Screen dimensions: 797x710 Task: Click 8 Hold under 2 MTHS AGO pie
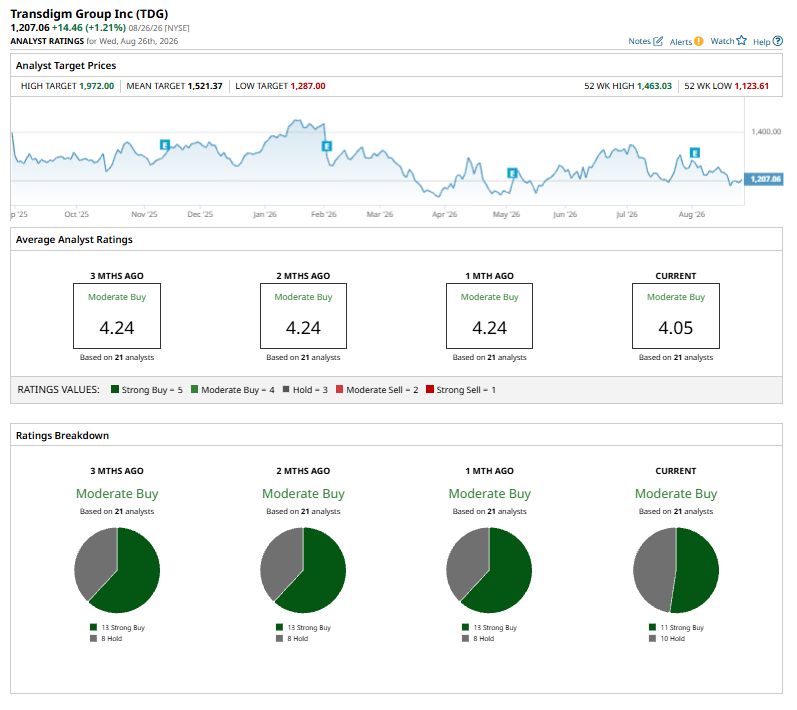point(292,638)
